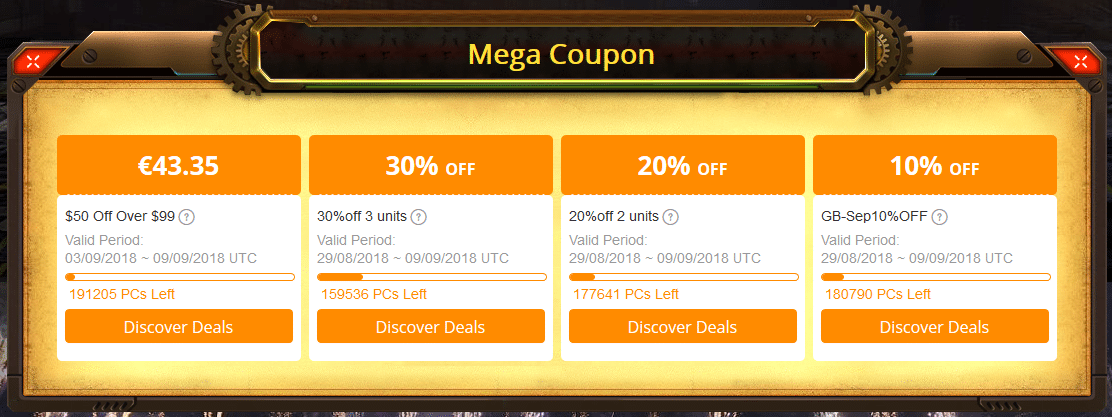Viewport: 1112px width, 417px height.
Task: Click help icon next to GB-Sep10%OFF
Action: pyautogui.click(x=940, y=217)
